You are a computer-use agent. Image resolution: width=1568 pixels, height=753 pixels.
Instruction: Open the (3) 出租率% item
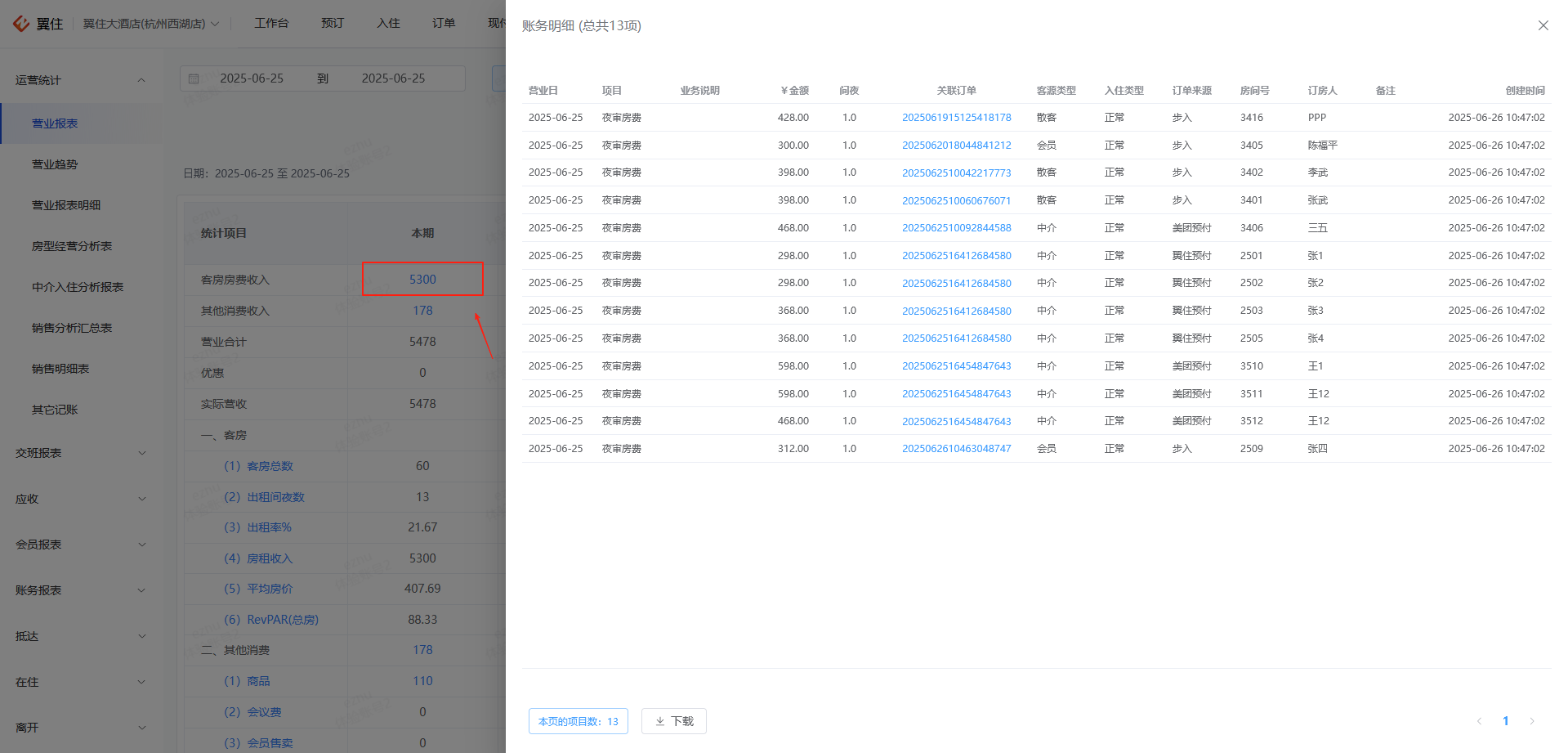tap(257, 527)
